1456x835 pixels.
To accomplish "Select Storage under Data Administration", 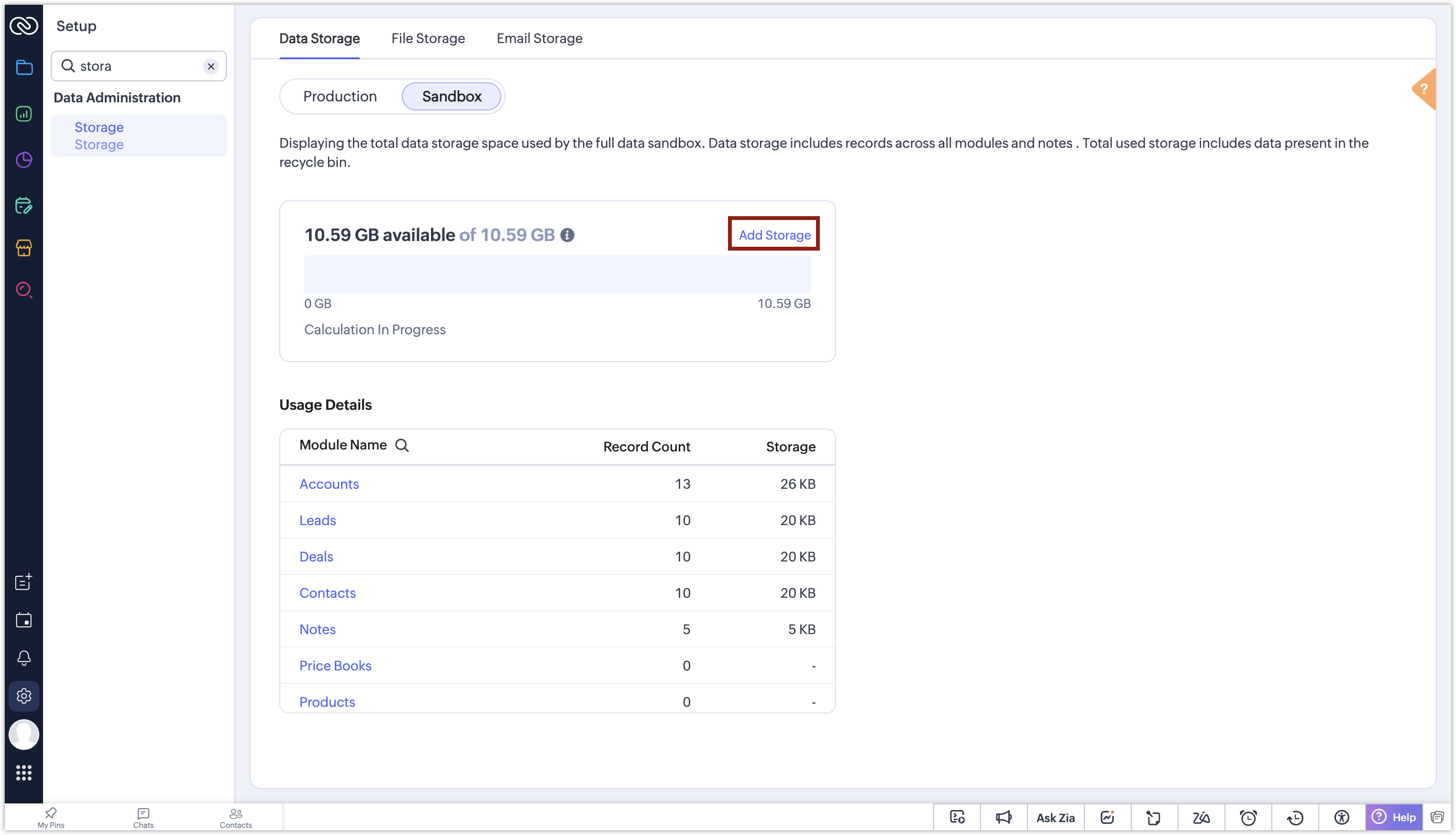I will tap(139, 136).
